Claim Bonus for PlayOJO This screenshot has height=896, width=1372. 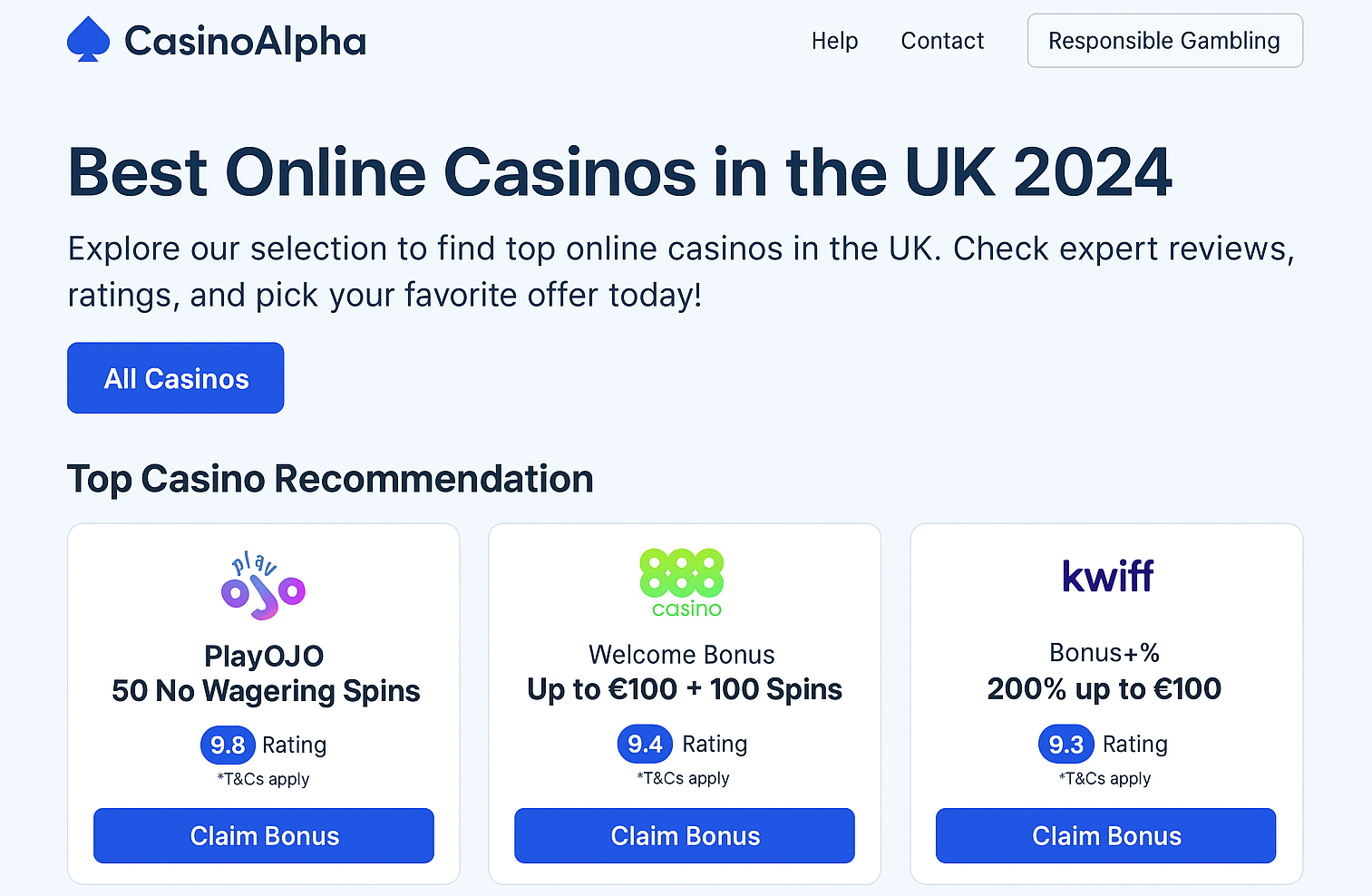click(x=264, y=836)
